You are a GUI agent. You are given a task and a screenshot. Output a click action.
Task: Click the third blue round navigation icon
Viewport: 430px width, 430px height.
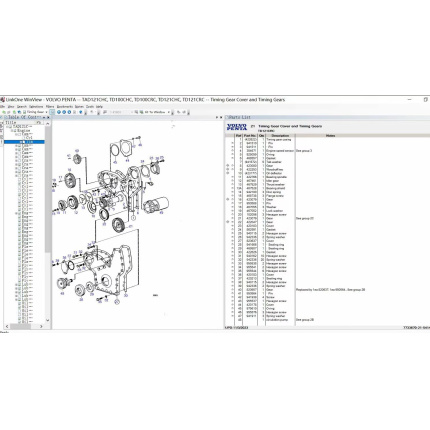(69, 112)
